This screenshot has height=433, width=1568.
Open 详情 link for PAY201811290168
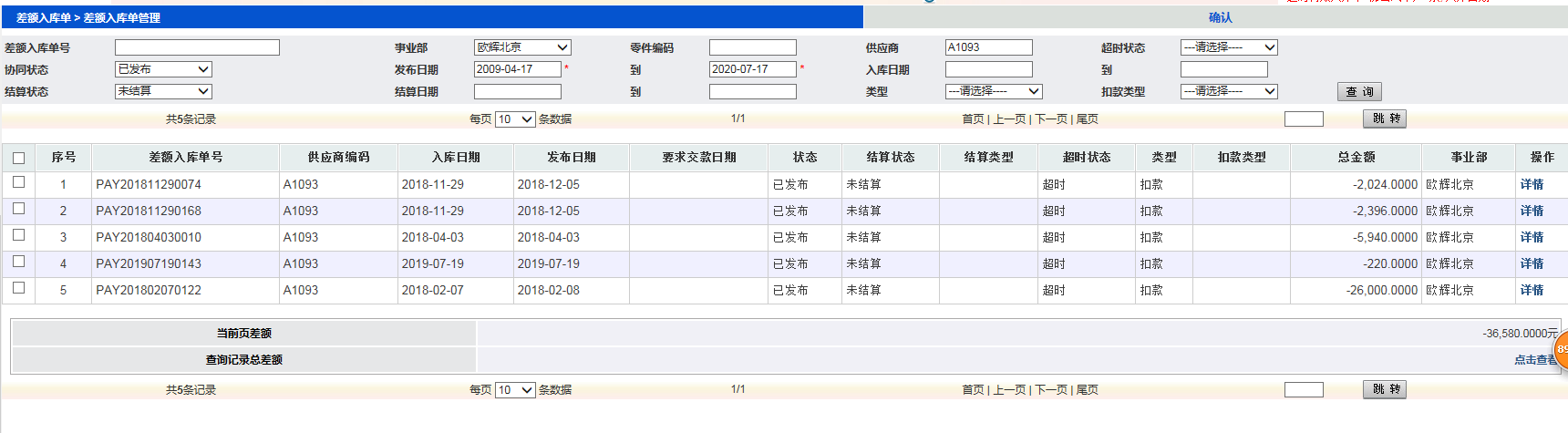(x=1532, y=211)
